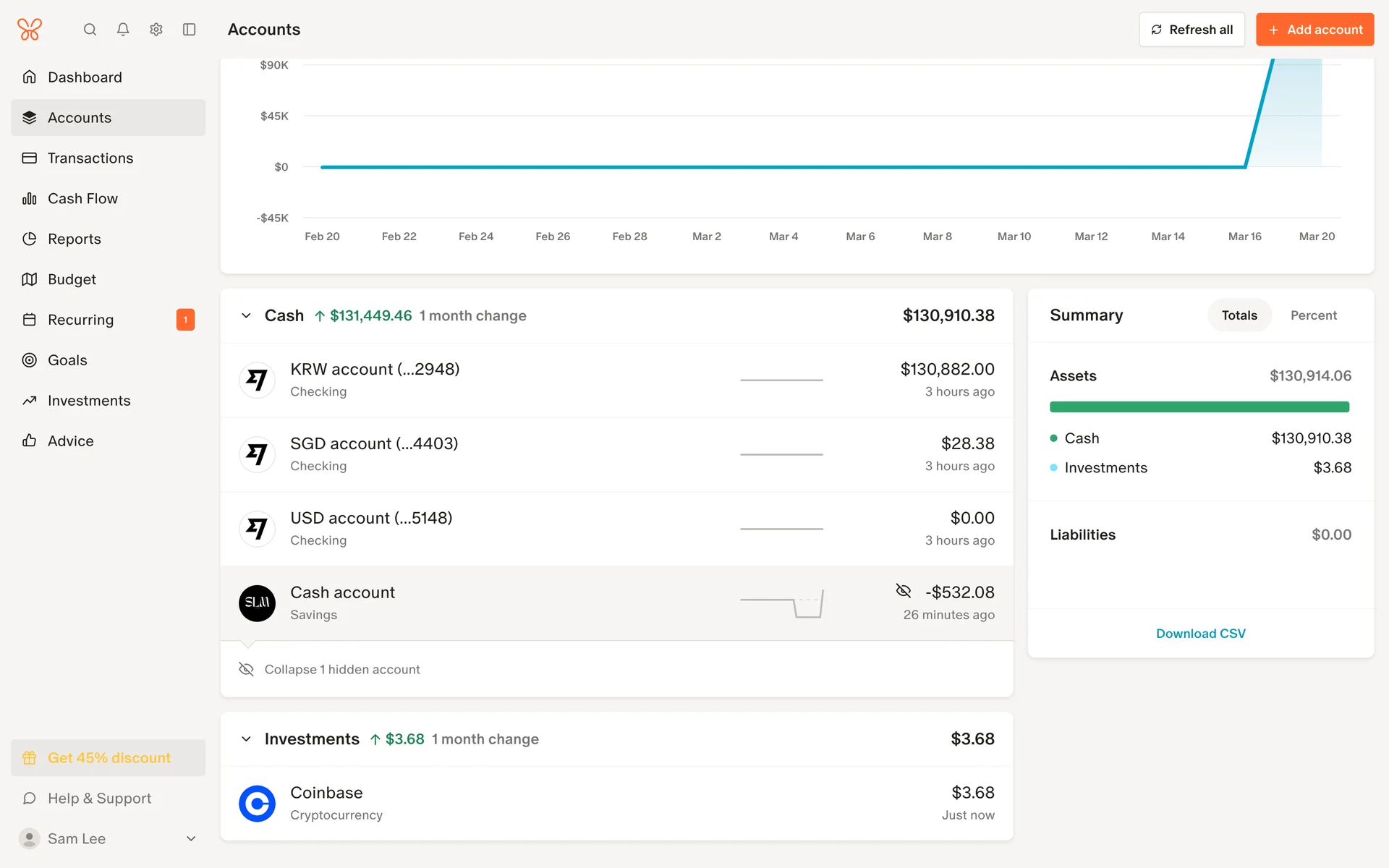
Task: Click hidden eye icon on Cash account
Action: [903, 591]
